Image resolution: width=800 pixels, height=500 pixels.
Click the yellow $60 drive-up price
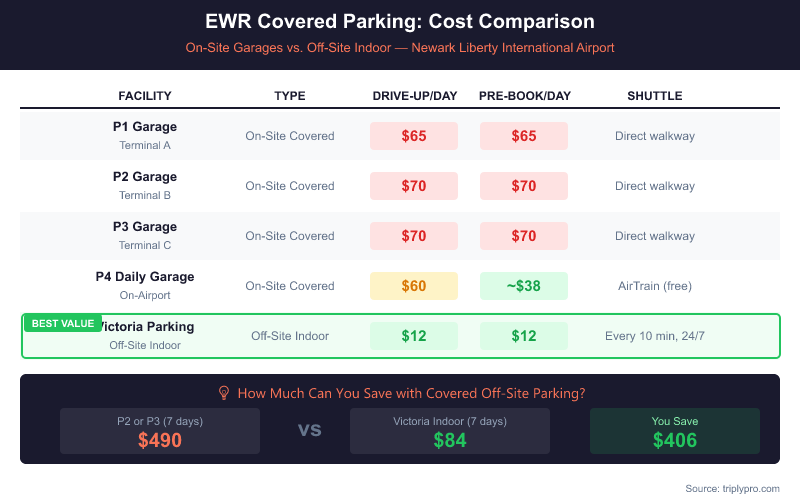414,286
